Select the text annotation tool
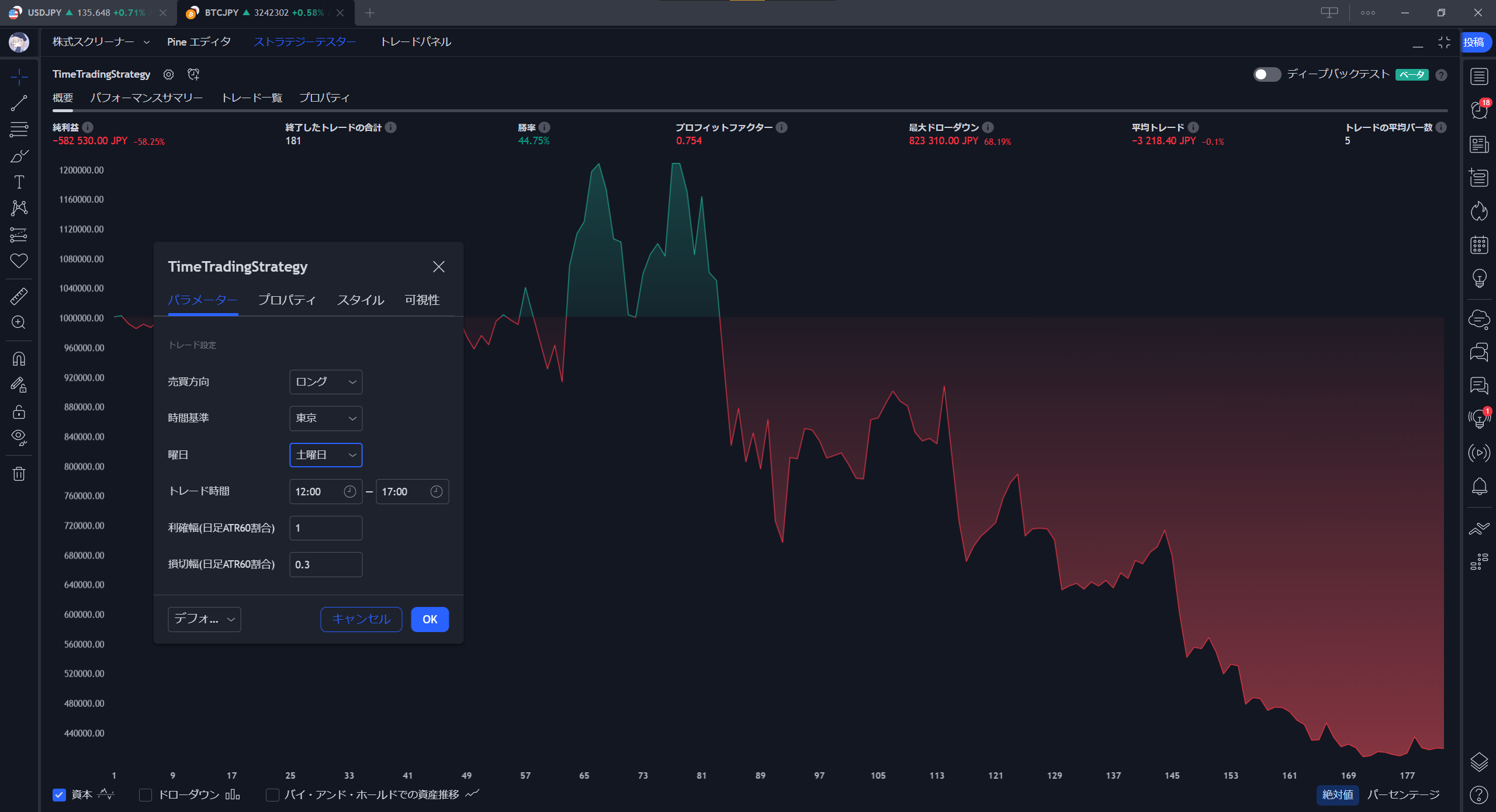 click(x=19, y=182)
